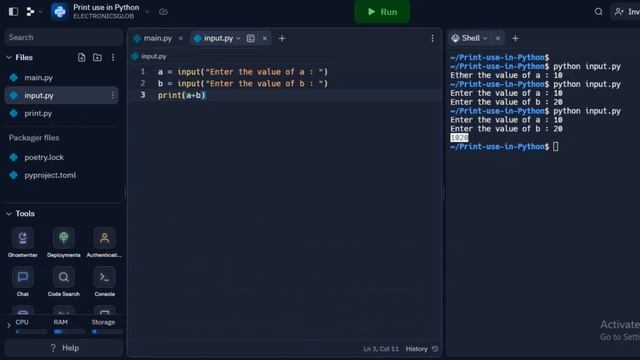Click the CPU usage bar
Screen dimensions: 640x360
31,332
